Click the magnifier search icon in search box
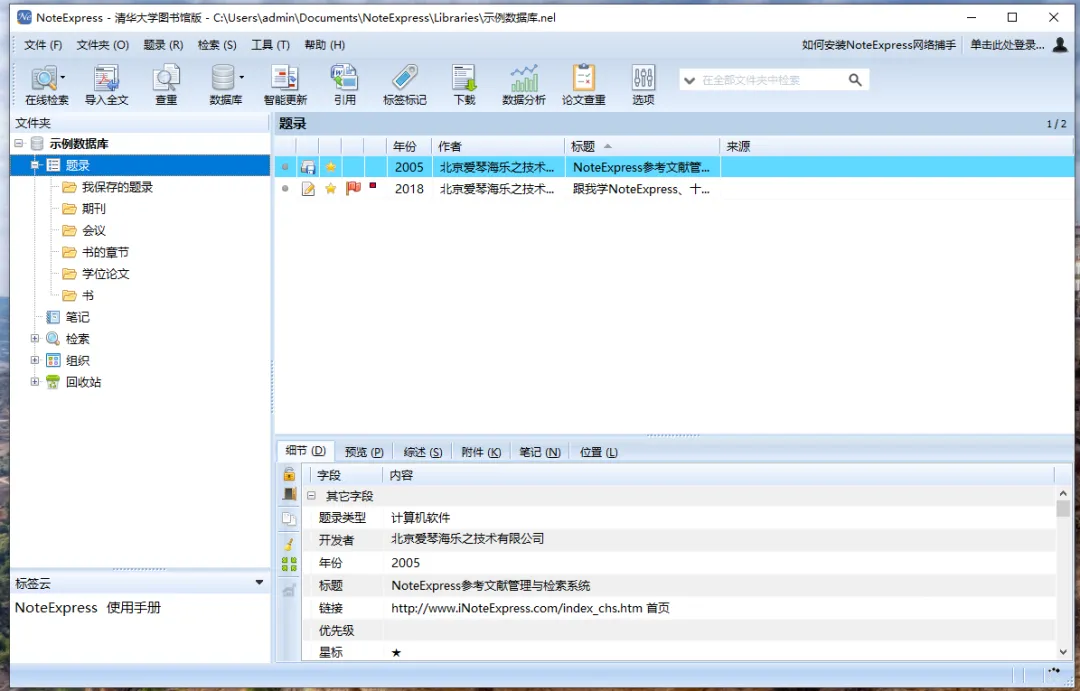Image resolution: width=1080 pixels, height=691 pixels. (x=855, y=80)
